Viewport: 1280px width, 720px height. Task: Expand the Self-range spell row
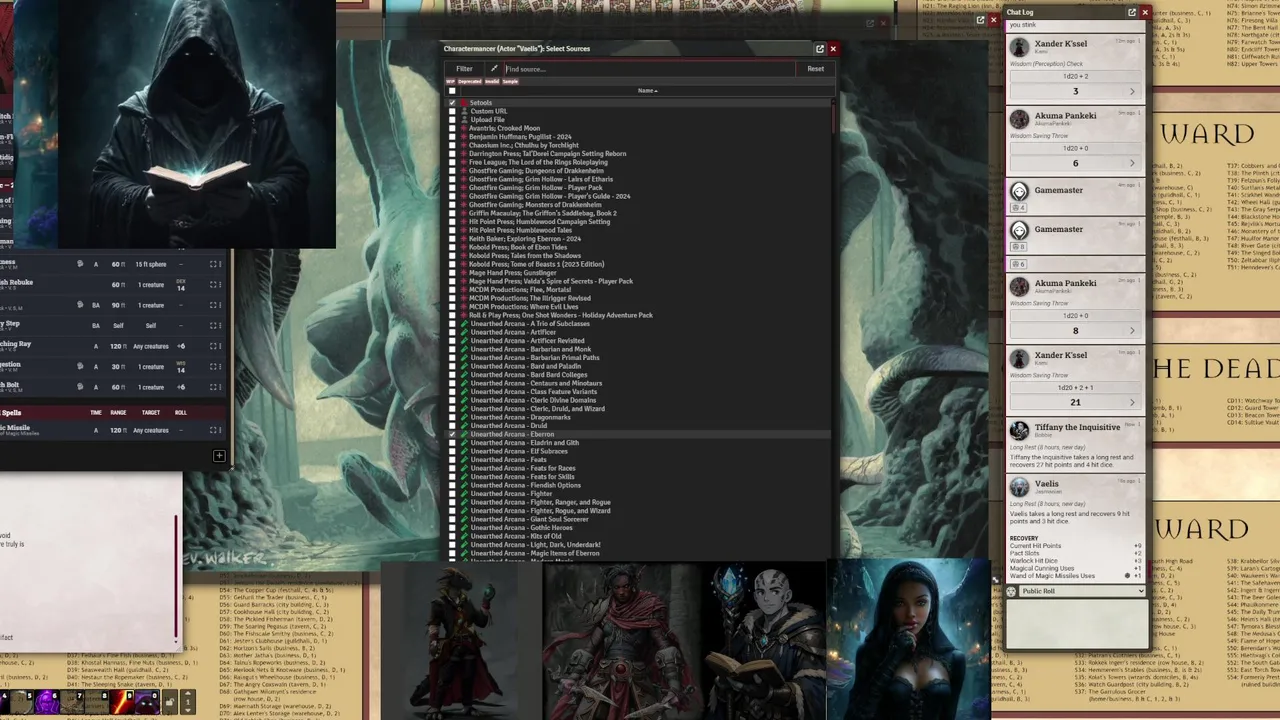click(211, 325)
